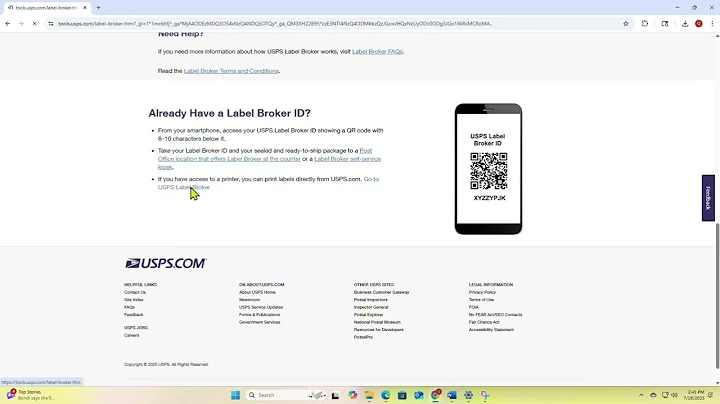Close the tools.usps.com tab
The image size is (720, 404).
[x=85, y=8]
